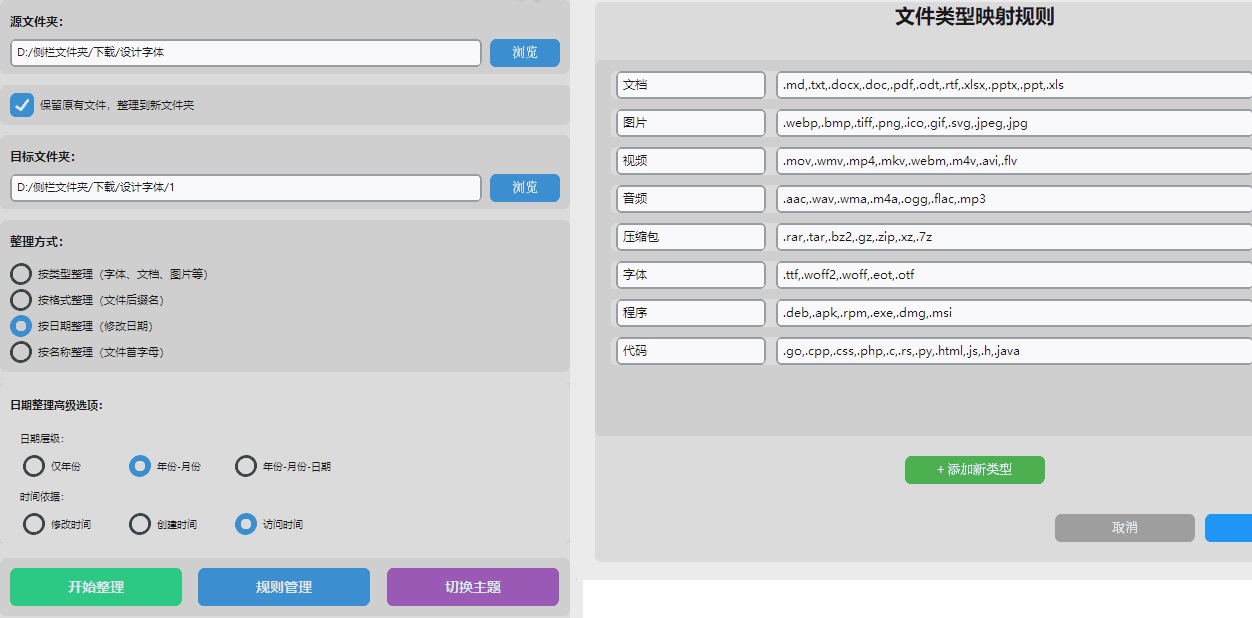Viewport: 1252px width, 618px height.
Task: Cancel the mapping rules with 取消
Action: tap(1124, 528)
